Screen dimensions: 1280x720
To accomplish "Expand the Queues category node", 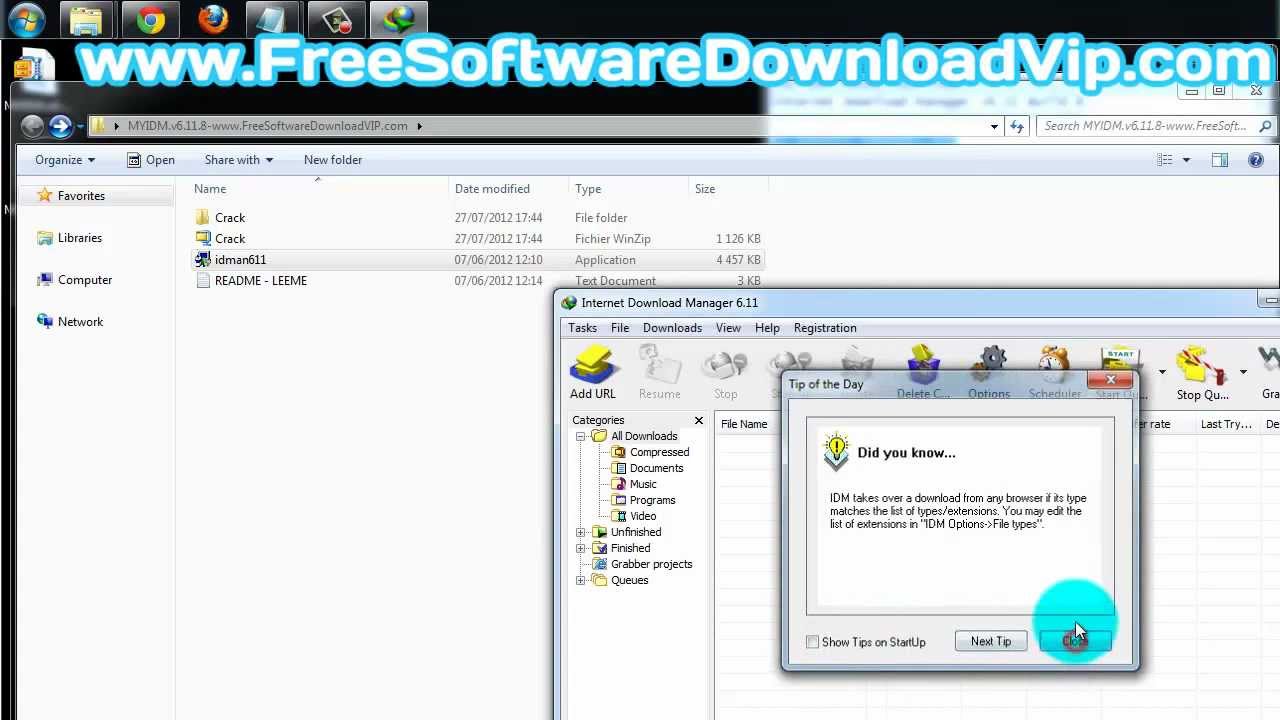I will pos(581,581).
